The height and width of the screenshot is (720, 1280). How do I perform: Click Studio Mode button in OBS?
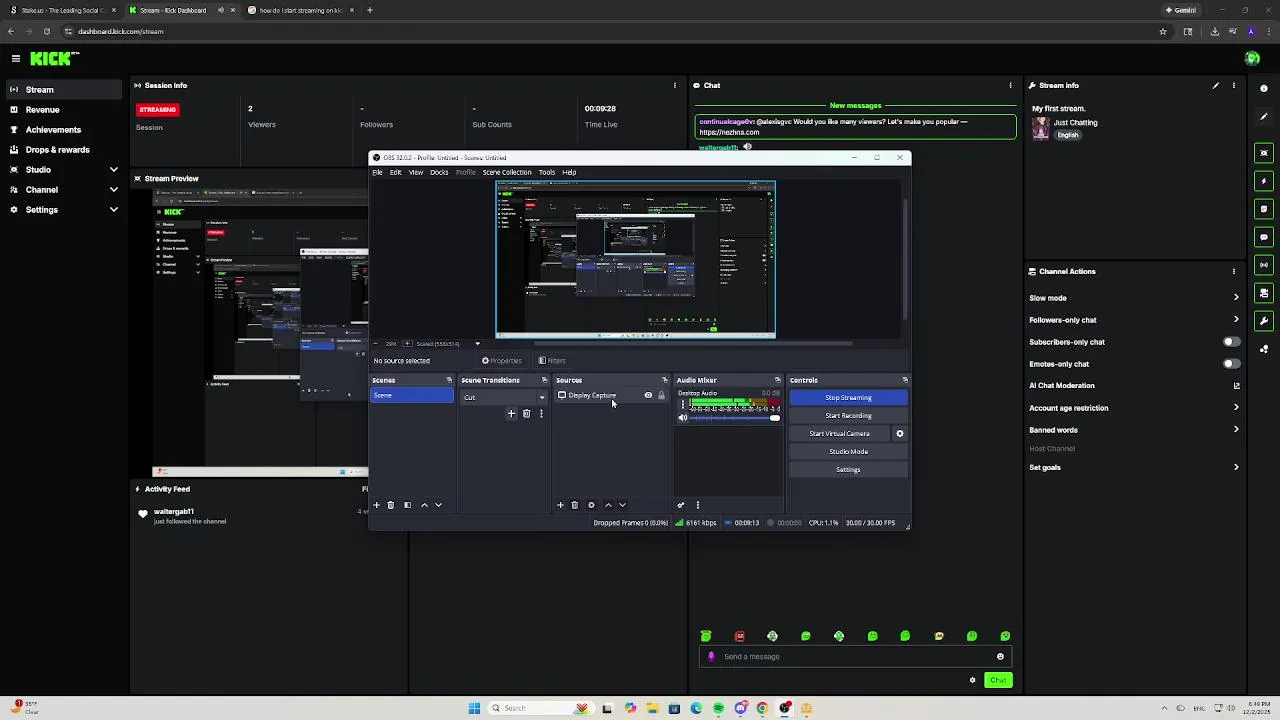coord(848,452)
